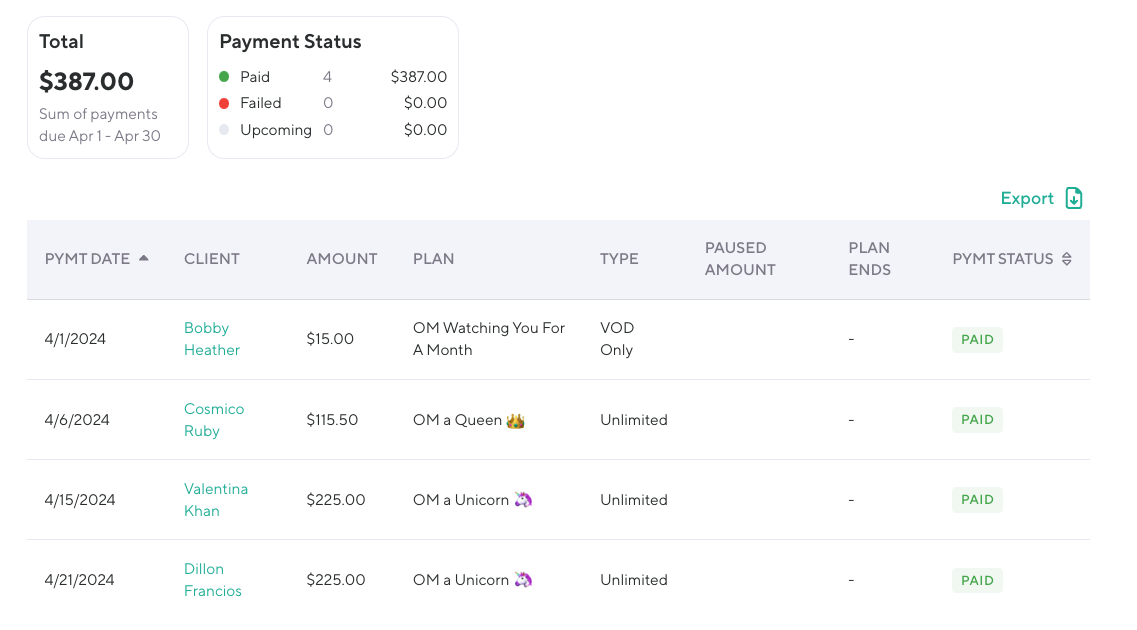Click PAID badge for the 4/6/2024 payment
The image size is (1137, 630).
pyautogui.click(x=976, y=420)
